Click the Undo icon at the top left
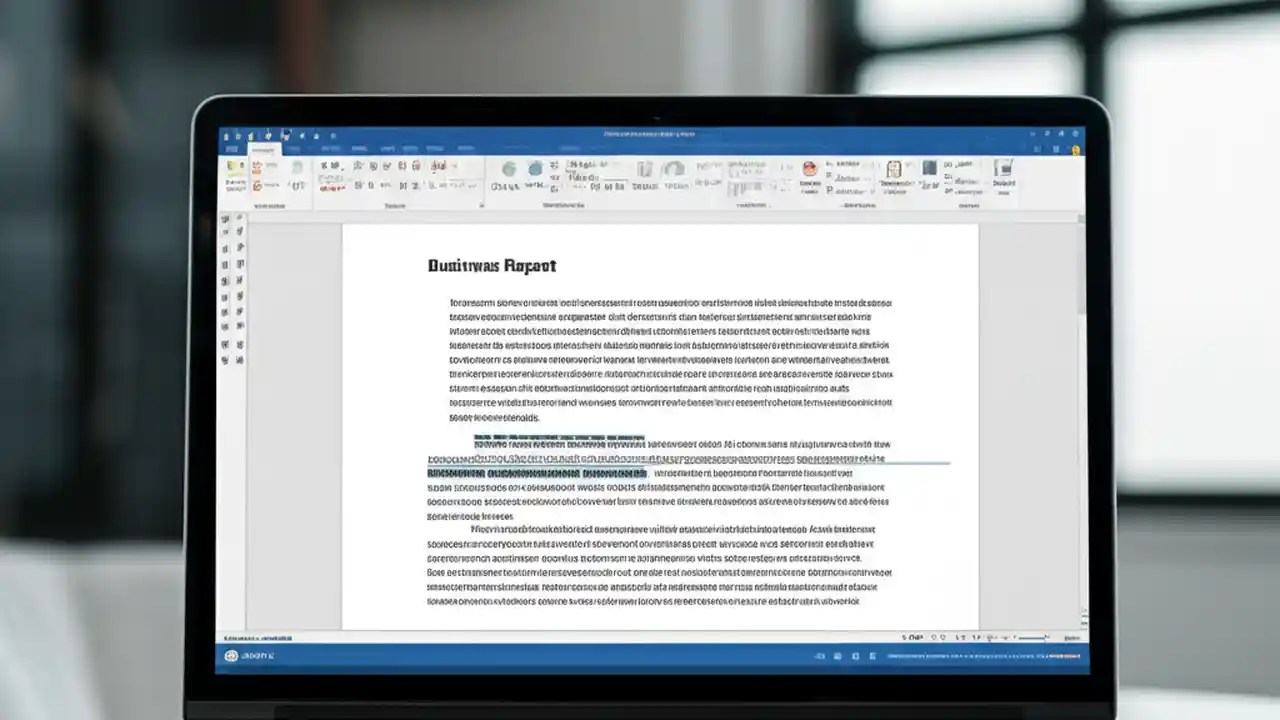Image resolution: width=1280 pixels, height=720 pixels. (x=267, y=135)
